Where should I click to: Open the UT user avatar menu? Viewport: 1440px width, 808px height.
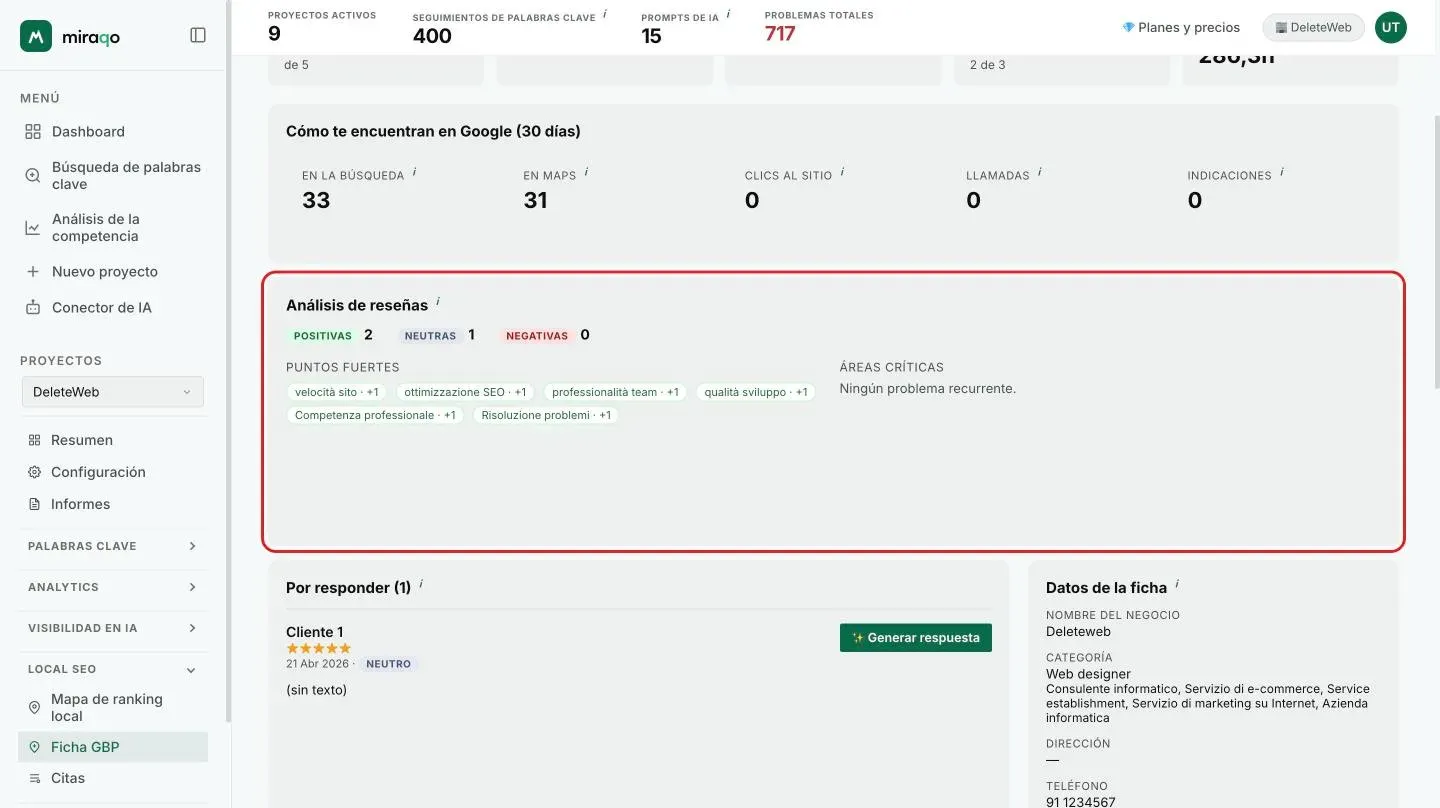tap(1391, 28)
